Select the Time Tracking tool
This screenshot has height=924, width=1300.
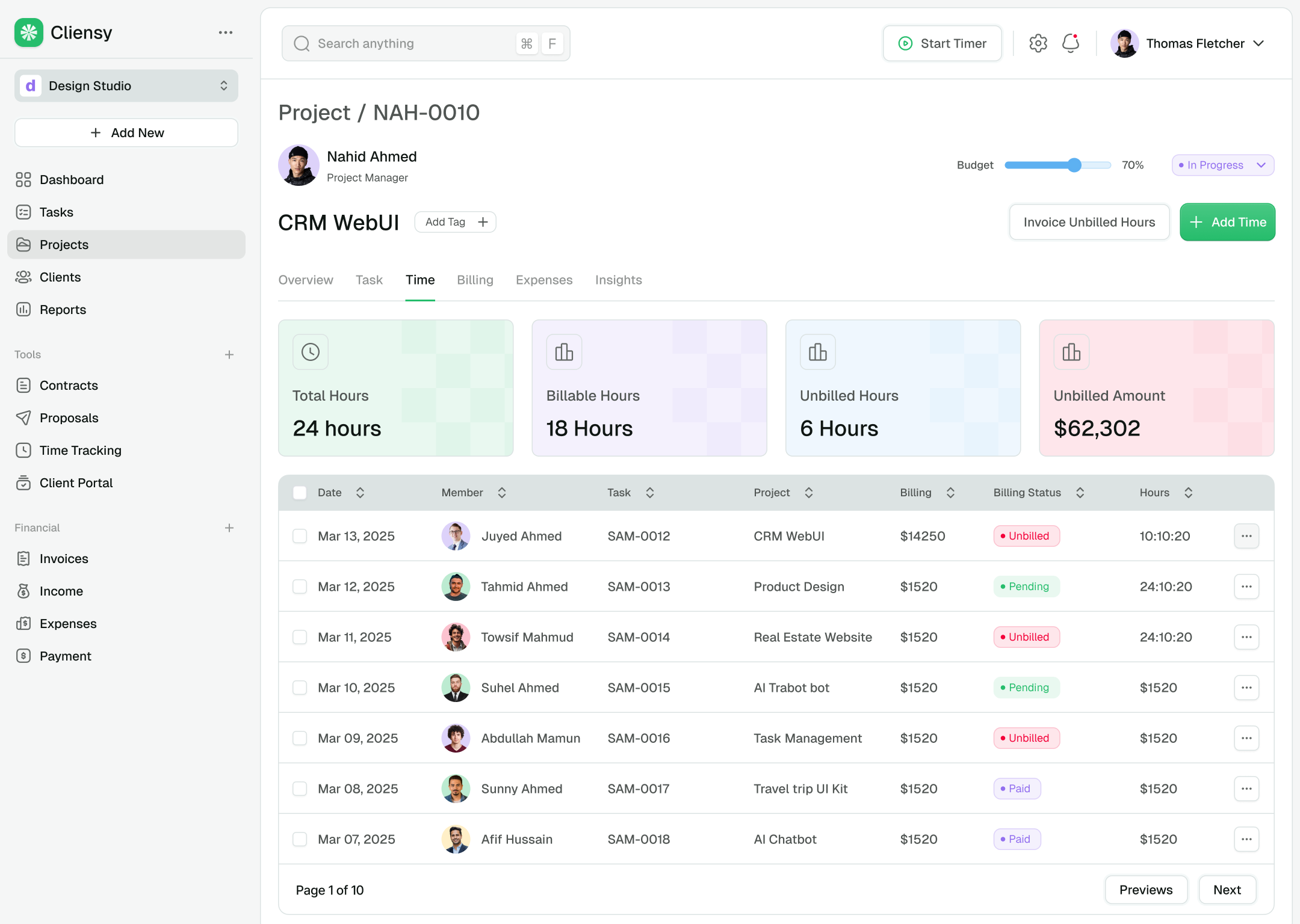click(x=80, y=450)
